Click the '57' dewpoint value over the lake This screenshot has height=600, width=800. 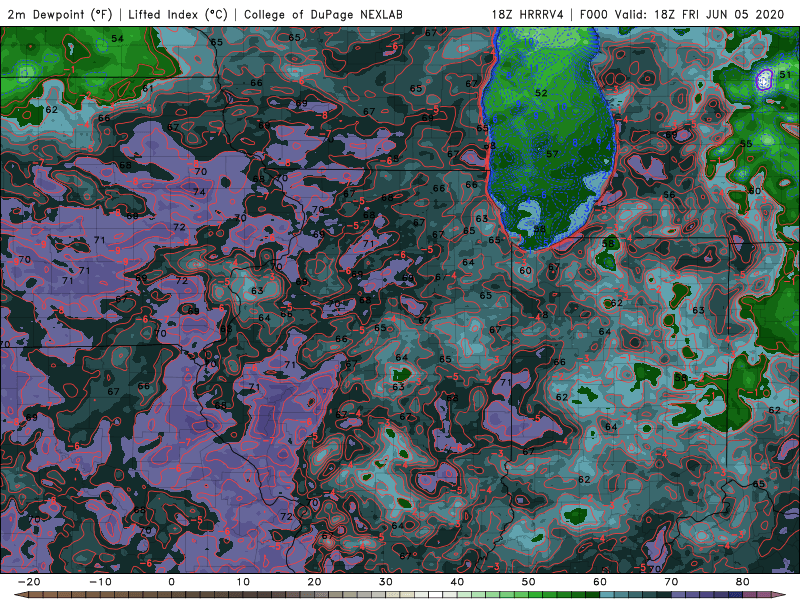click(552, 154)
